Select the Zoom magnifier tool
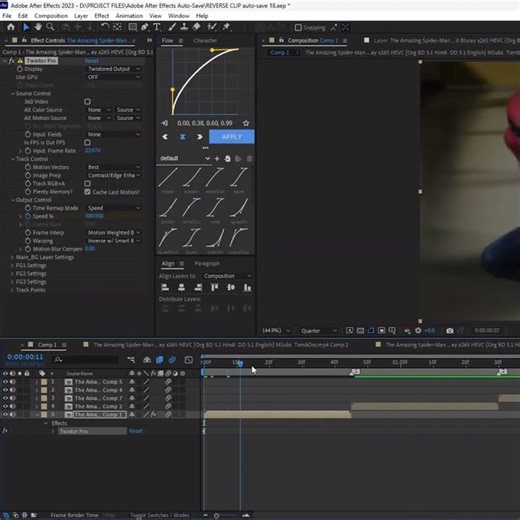Viewport: 520px width, 520px height. (50, 27)
